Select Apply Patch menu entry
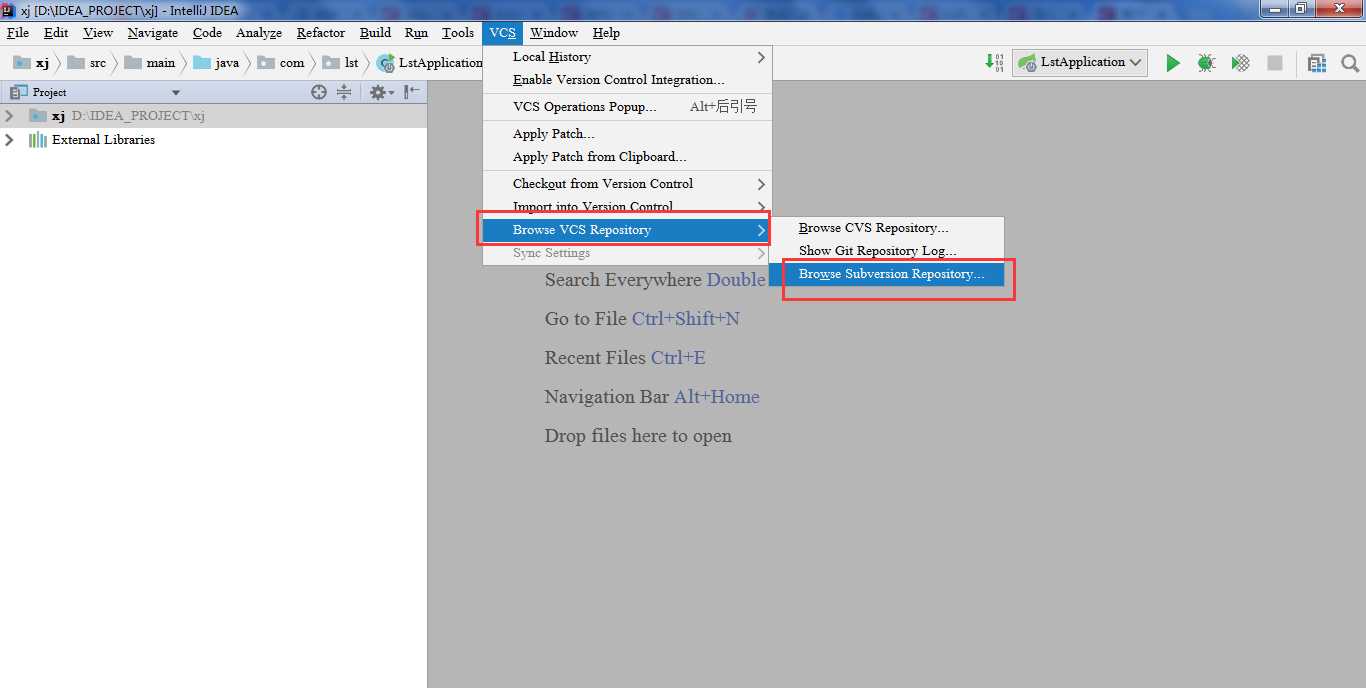 coord(627,134)
